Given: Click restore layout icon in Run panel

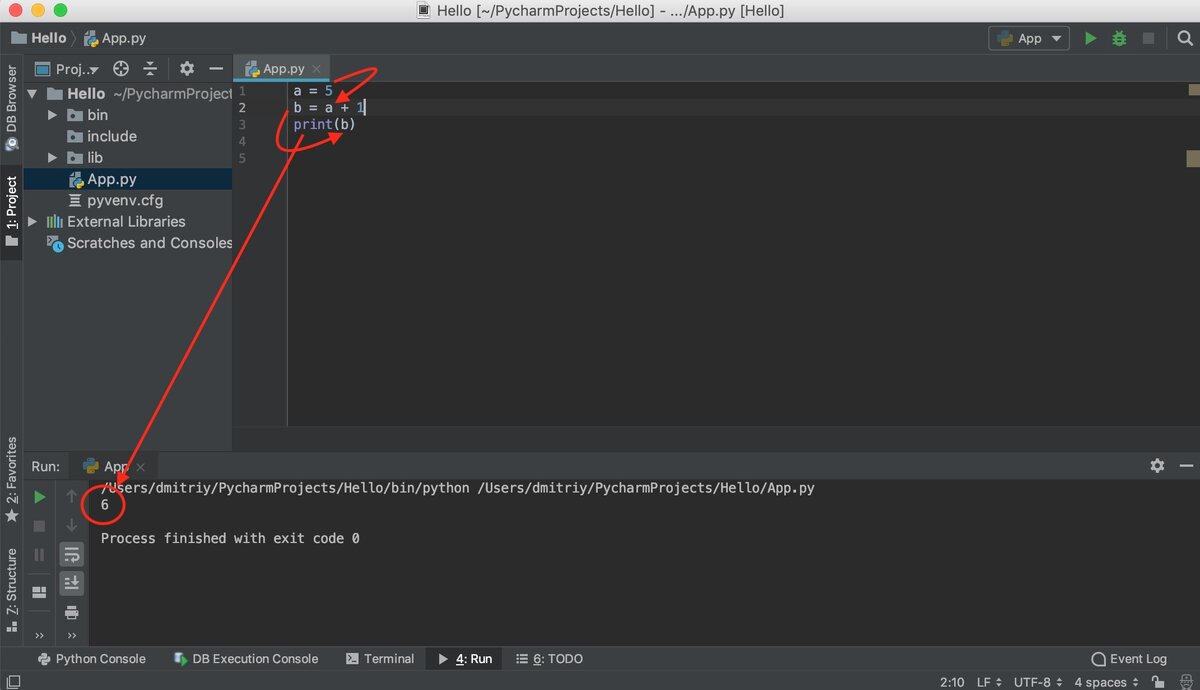Looking at the screenshot, I should 40,593.
